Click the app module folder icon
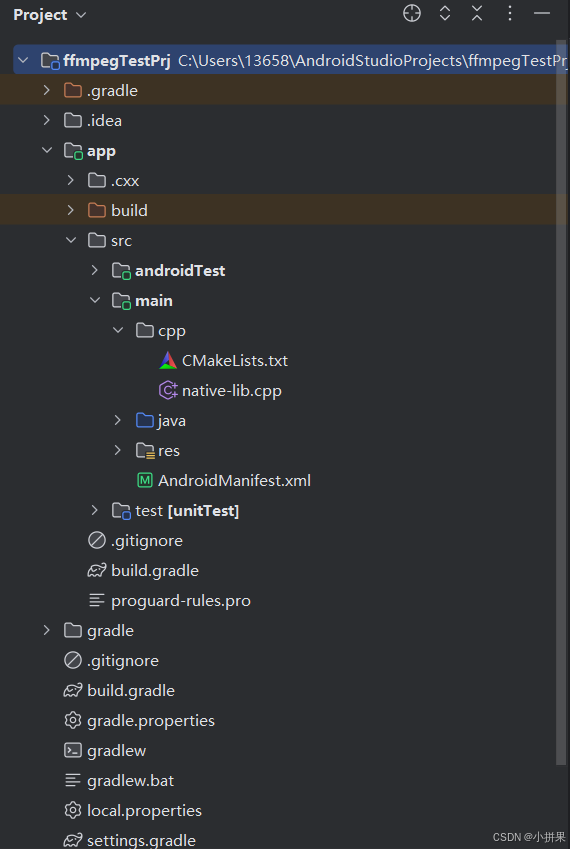The image size is (570, 849). pos(73,151)
